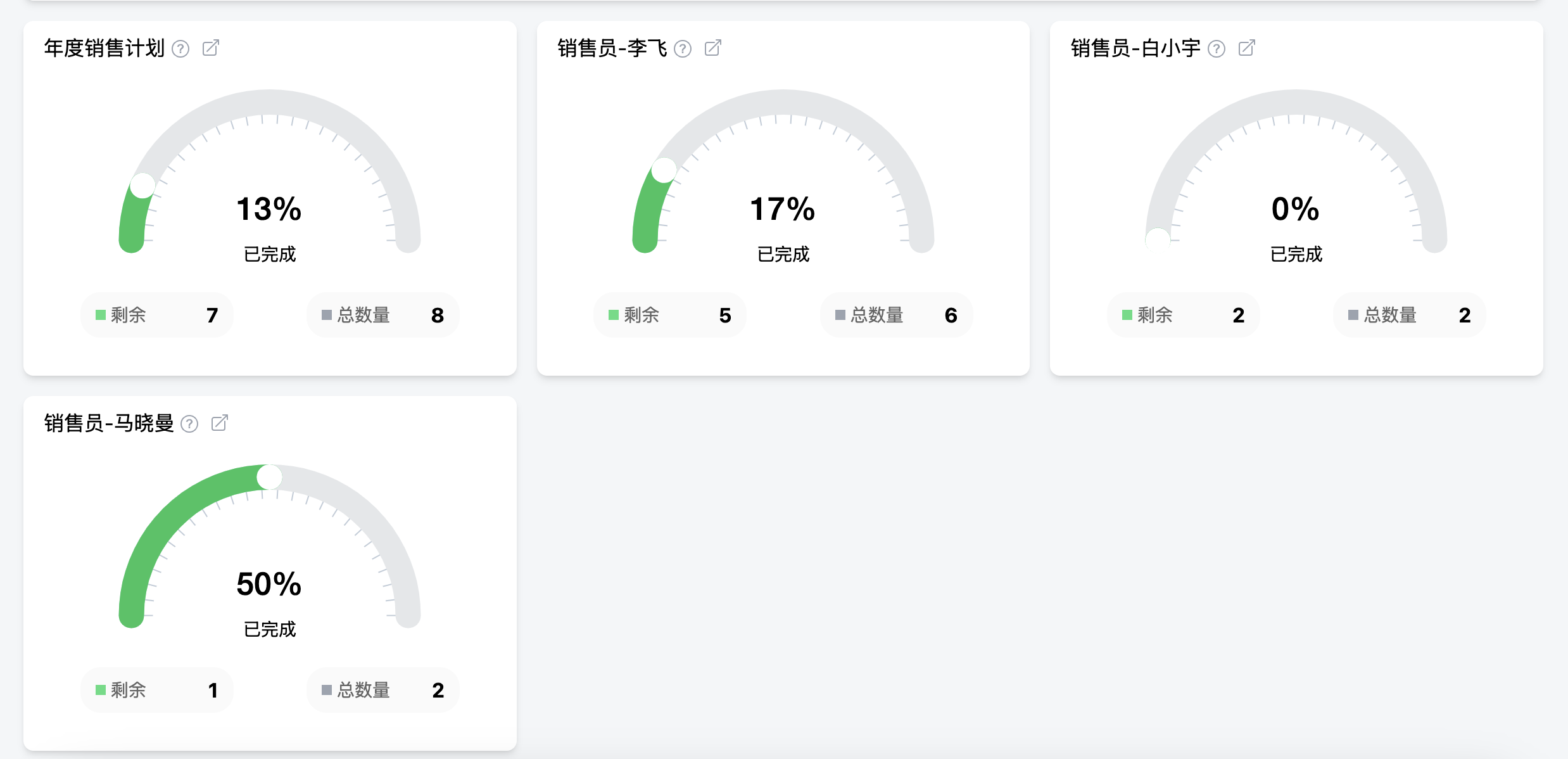Click help icon beside 销售员-李飞

click(683, 49)
